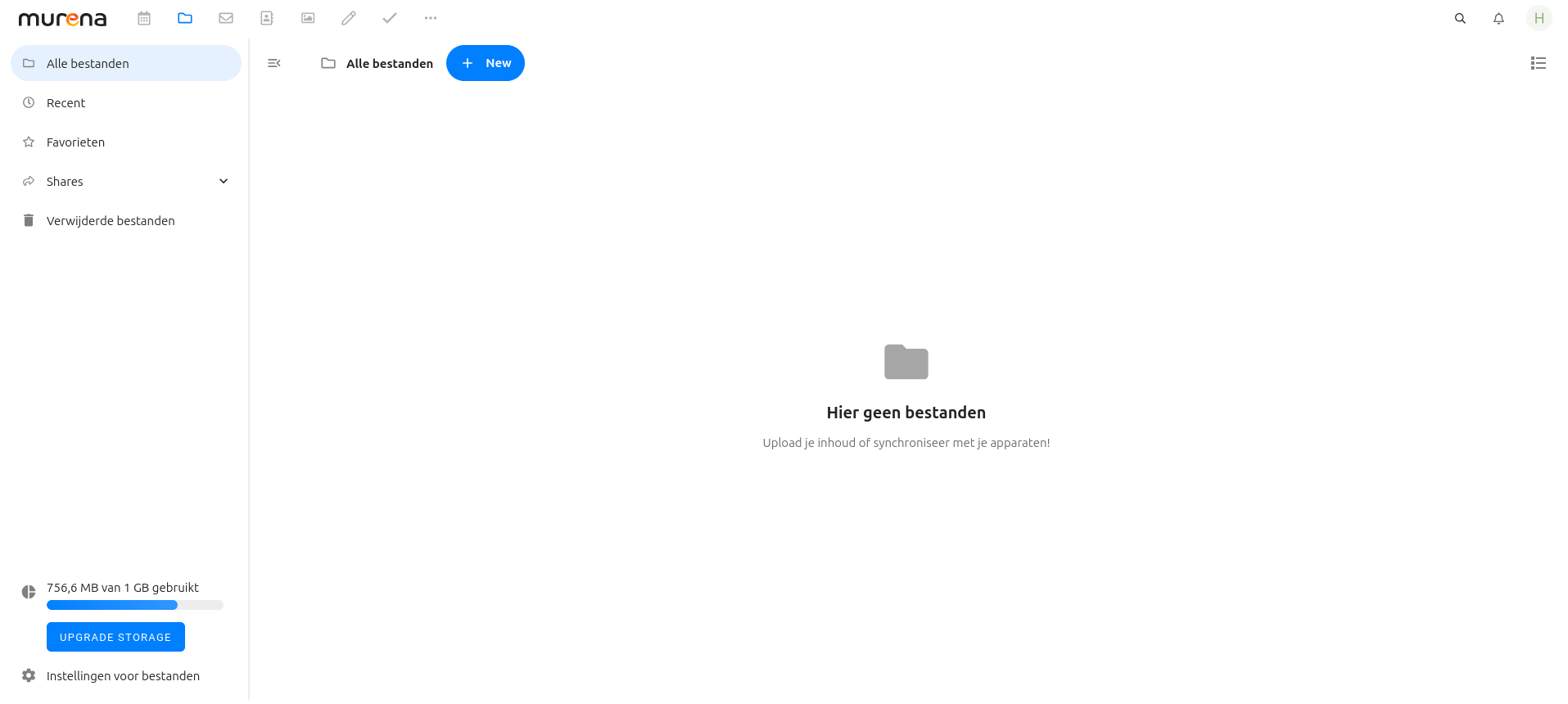The width and height of the screenshot is (1568, 704).
Task: Switch to list view toggle
Action: pyautogui.click(x=1539, y=63)
